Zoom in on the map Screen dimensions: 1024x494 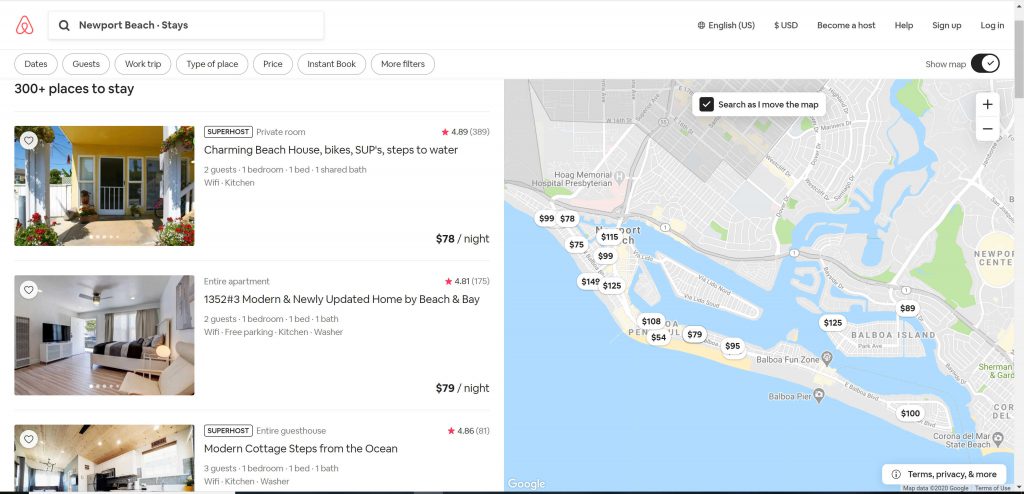[x=987, y=105]
